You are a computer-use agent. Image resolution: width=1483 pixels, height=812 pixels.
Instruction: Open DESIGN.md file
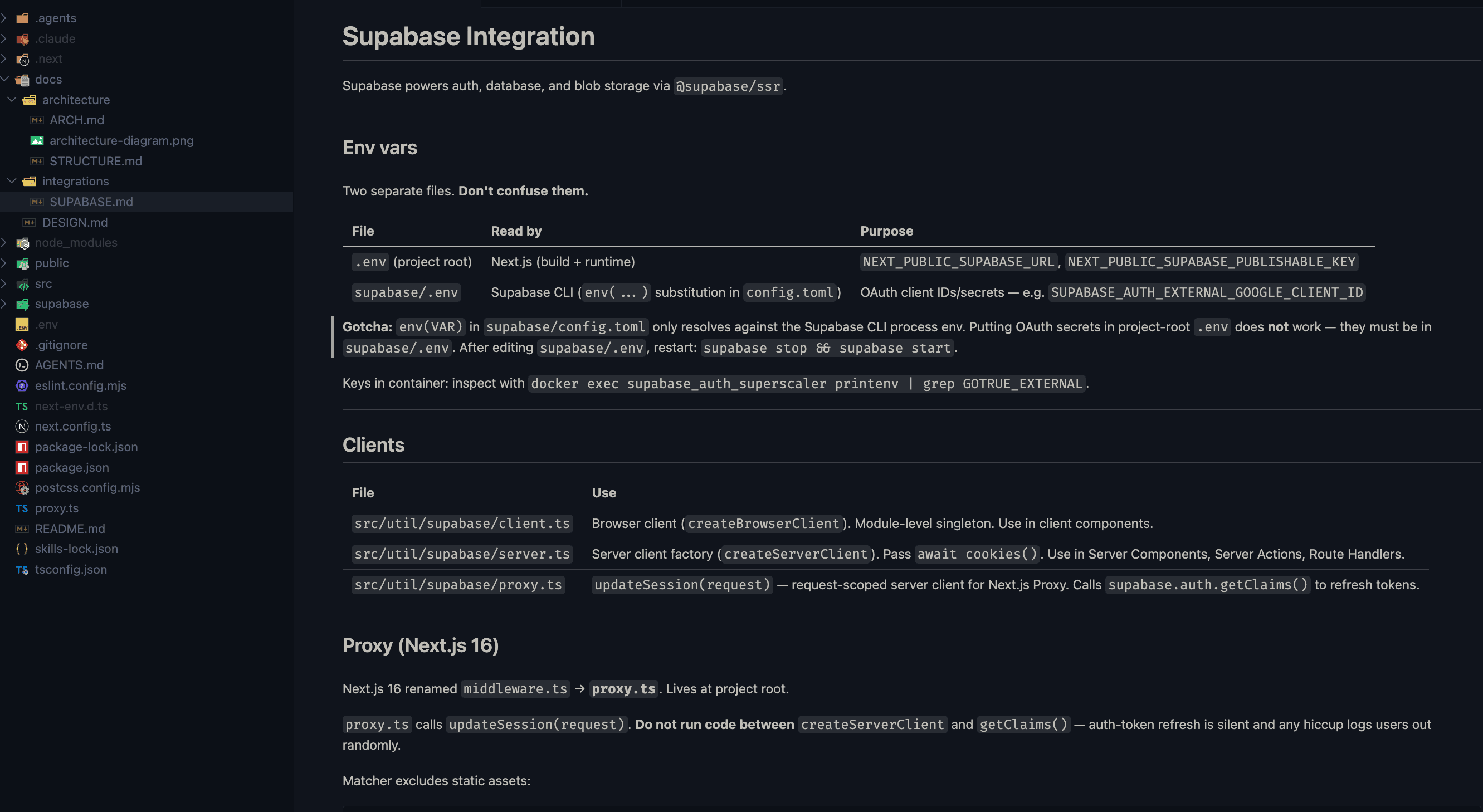pos(75,223)
